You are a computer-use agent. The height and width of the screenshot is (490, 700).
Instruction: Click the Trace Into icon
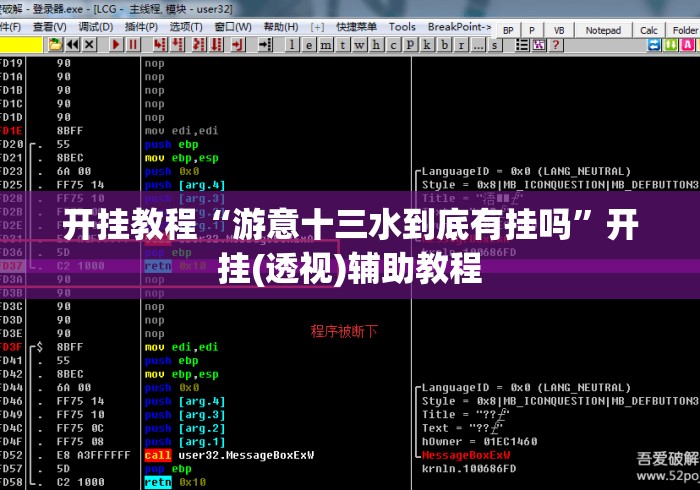pos(199,45)
